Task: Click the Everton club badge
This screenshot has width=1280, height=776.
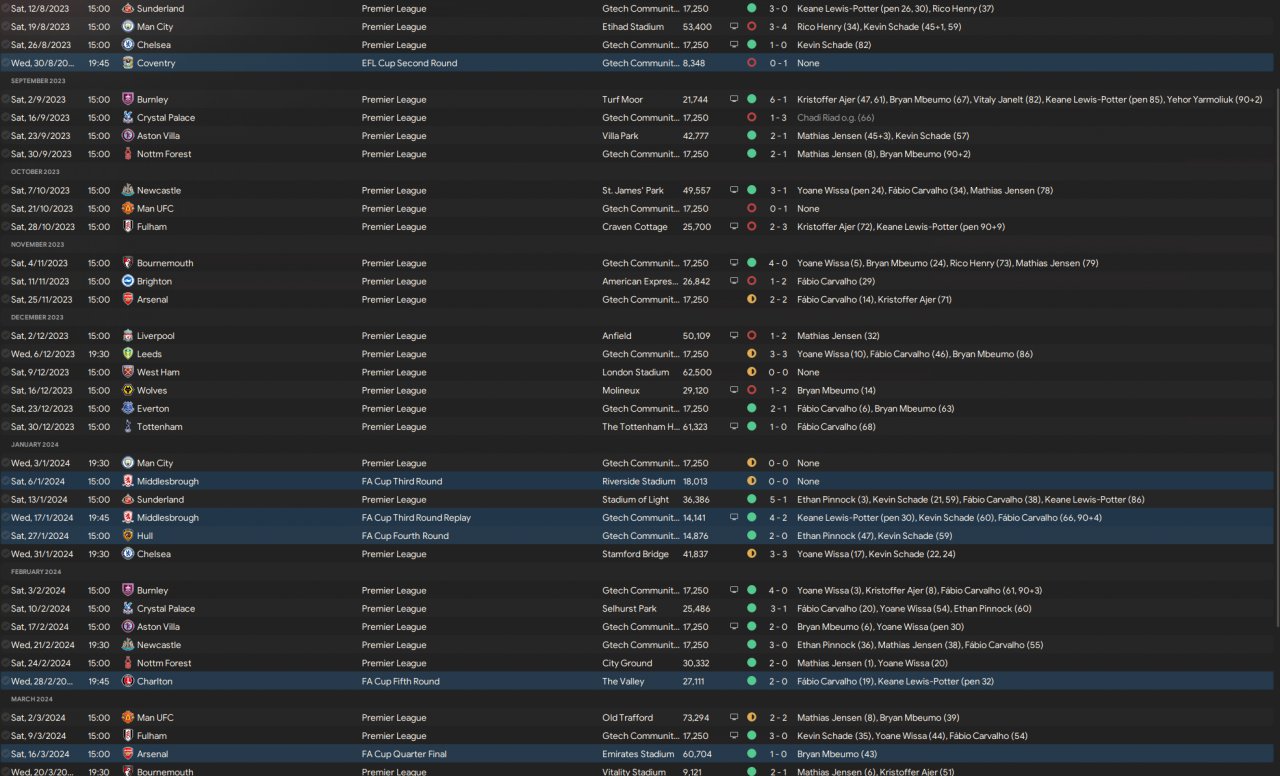Action: click(x=127, y=408)
